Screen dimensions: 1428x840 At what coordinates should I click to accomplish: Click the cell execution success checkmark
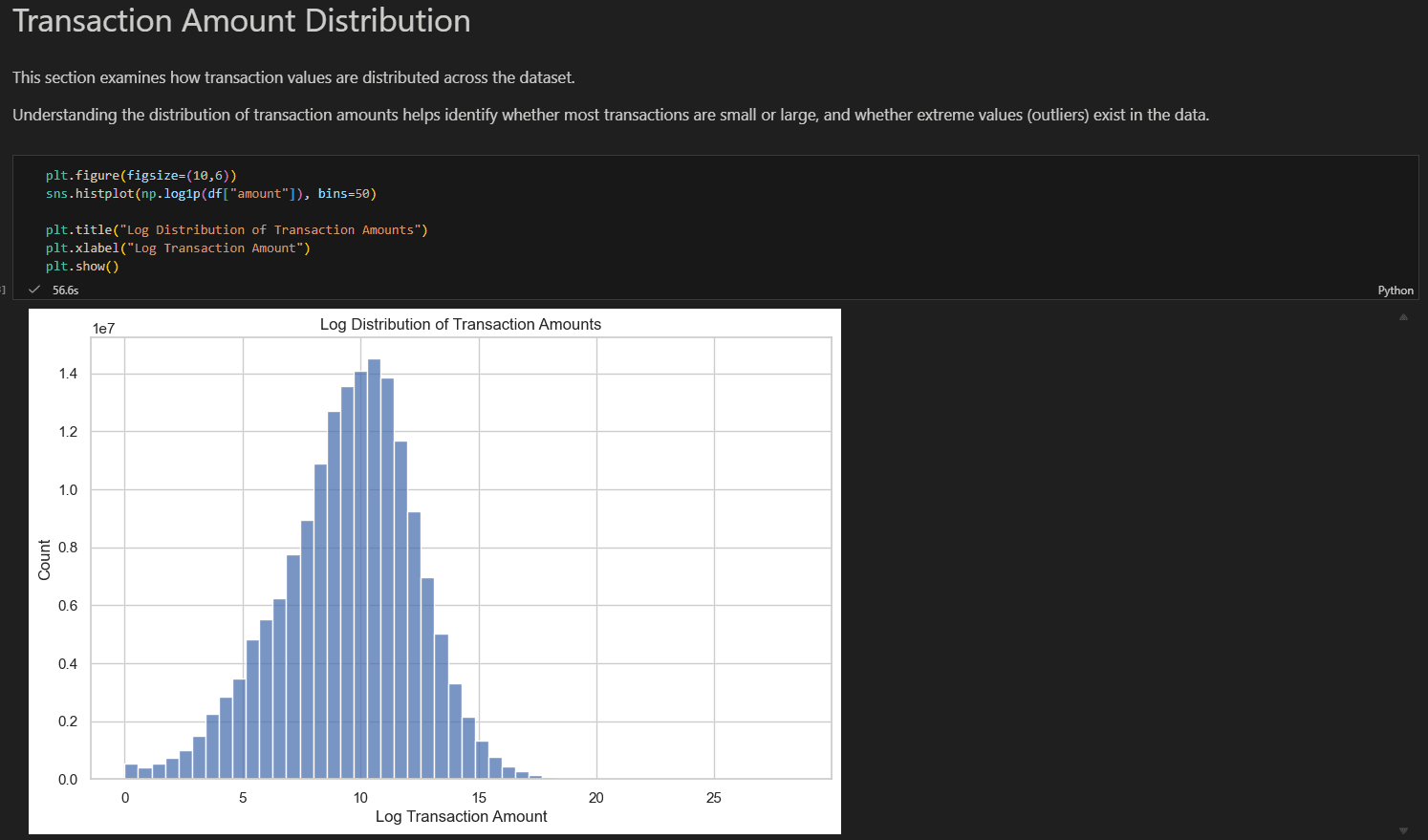34,290
